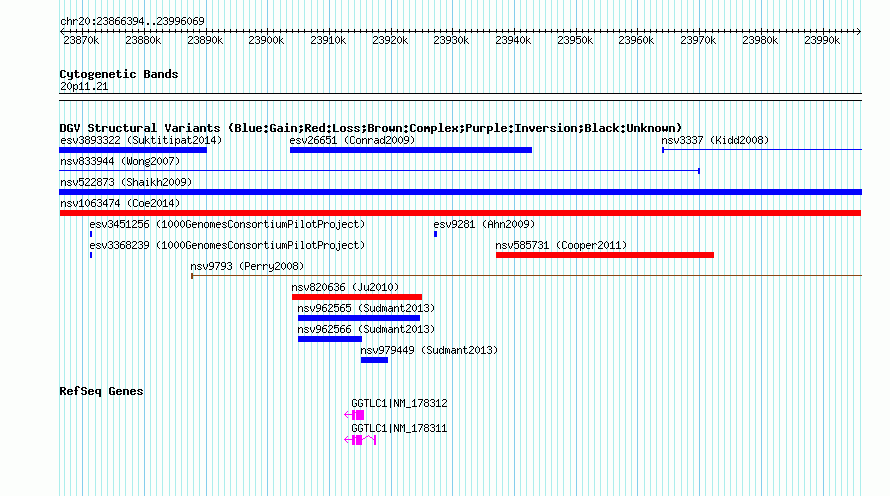This screenshot has width=890, height=496.
Task: Select the nsv979449 (Sudmant2013) blue bar
Action: coord(374,360)
